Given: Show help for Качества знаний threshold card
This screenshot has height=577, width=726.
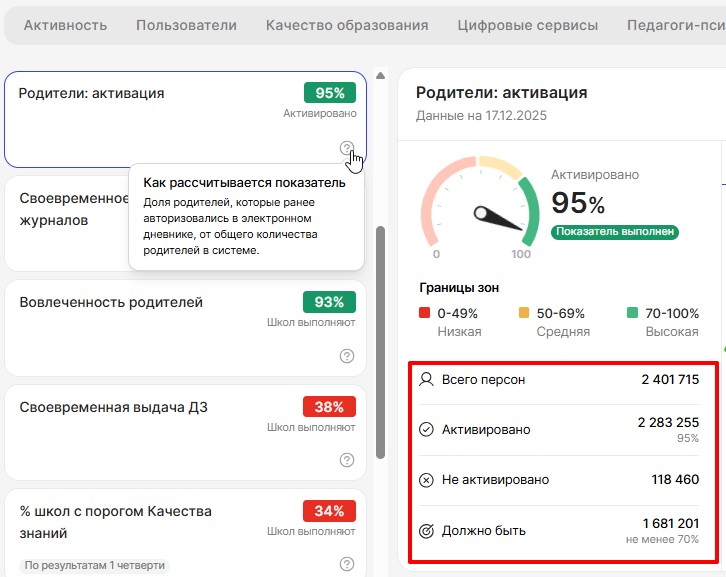Looking at the screenshot, I should coord(347,564).
